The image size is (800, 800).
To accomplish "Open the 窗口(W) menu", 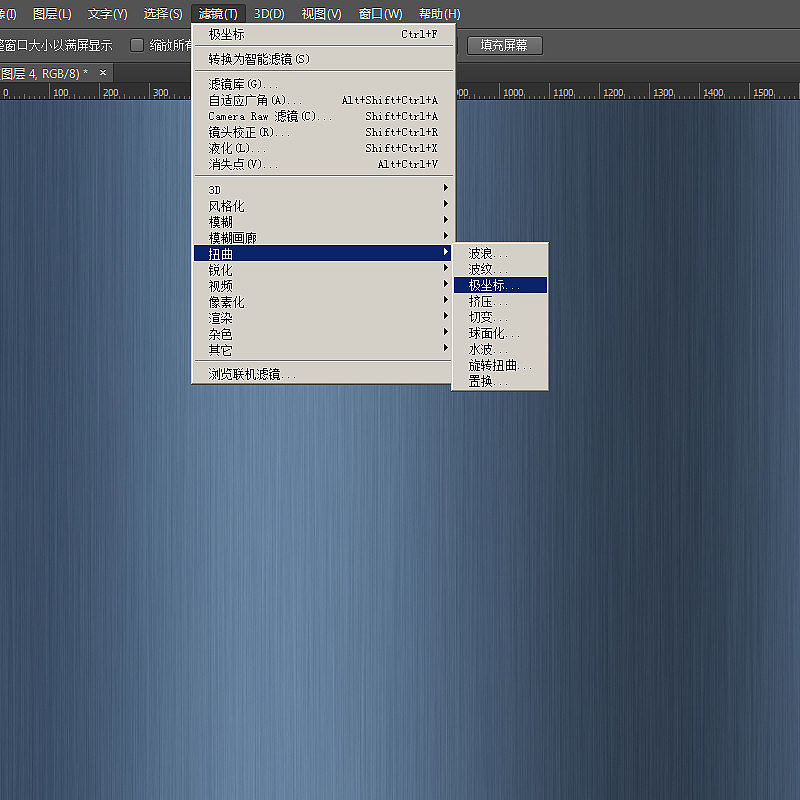I will 381,14.
